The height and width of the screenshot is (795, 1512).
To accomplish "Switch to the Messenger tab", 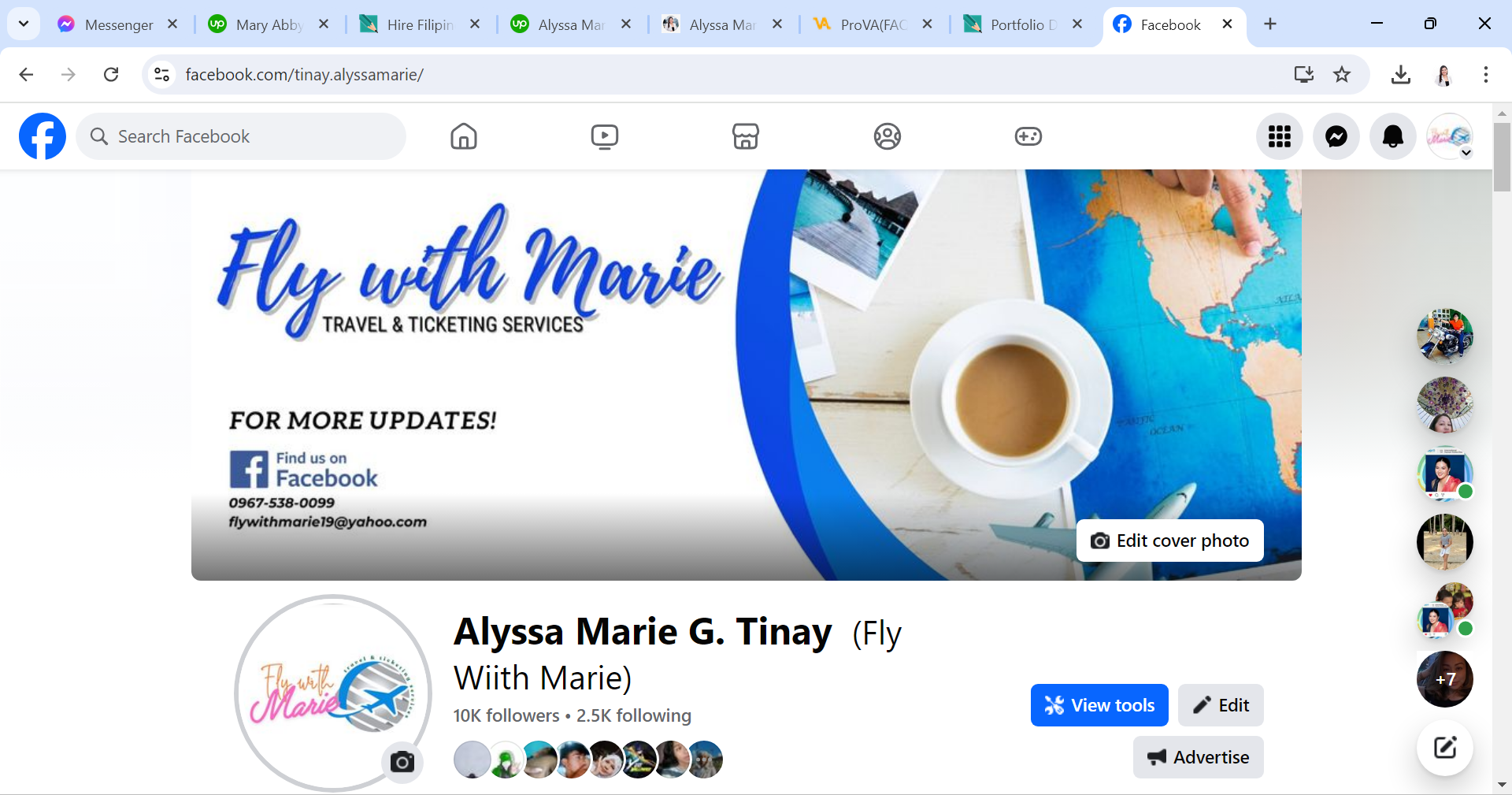I will click(x=118, y=24).
